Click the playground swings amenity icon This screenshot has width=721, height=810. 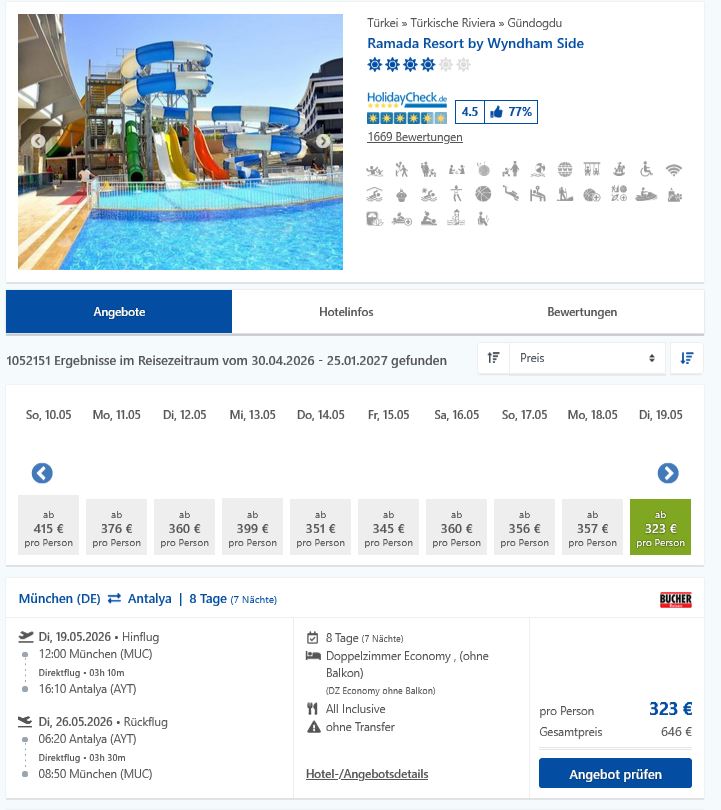tap(592, 169)
